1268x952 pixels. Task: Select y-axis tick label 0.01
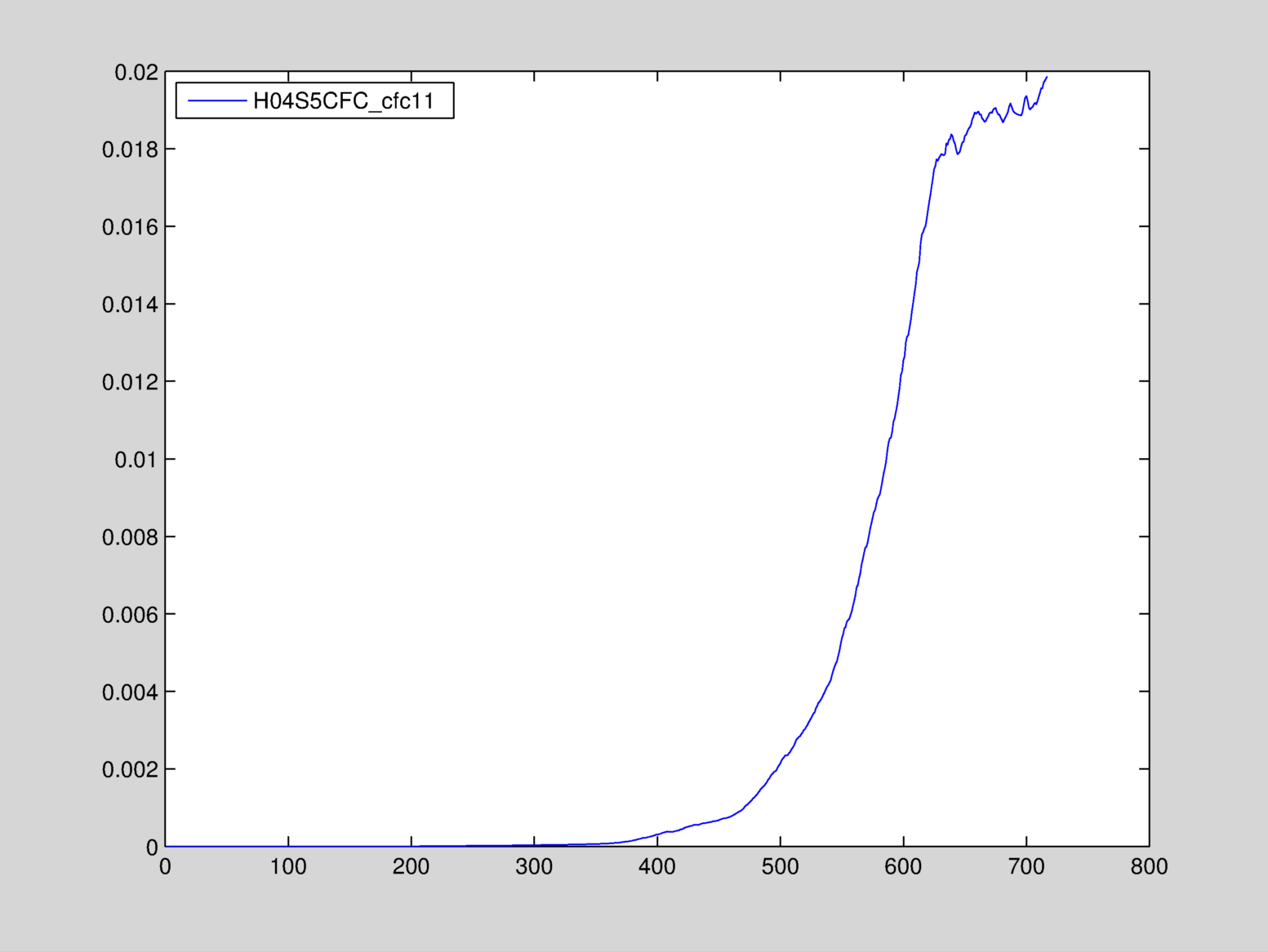136,460
